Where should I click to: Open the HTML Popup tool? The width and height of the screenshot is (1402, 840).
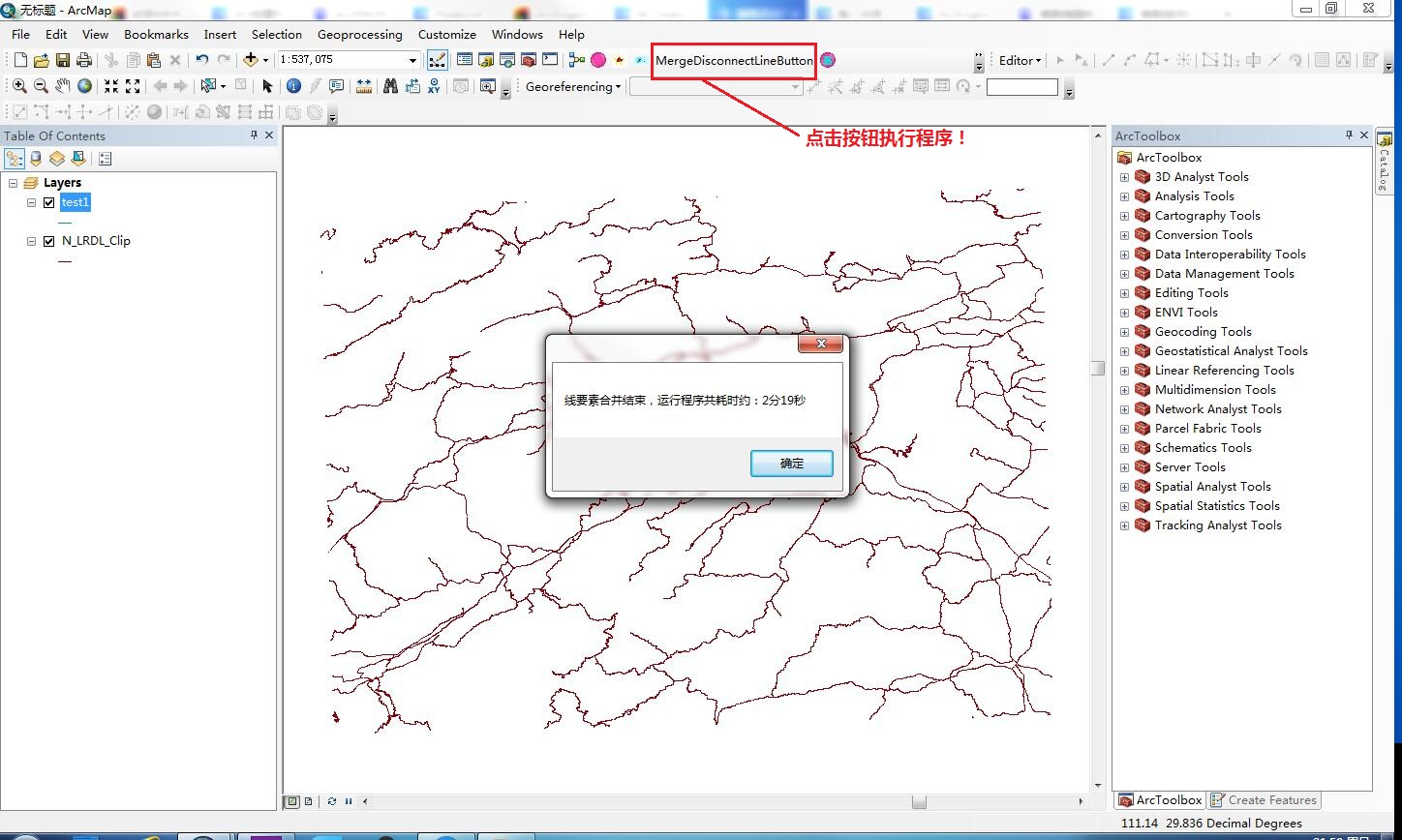coord(337,86)
